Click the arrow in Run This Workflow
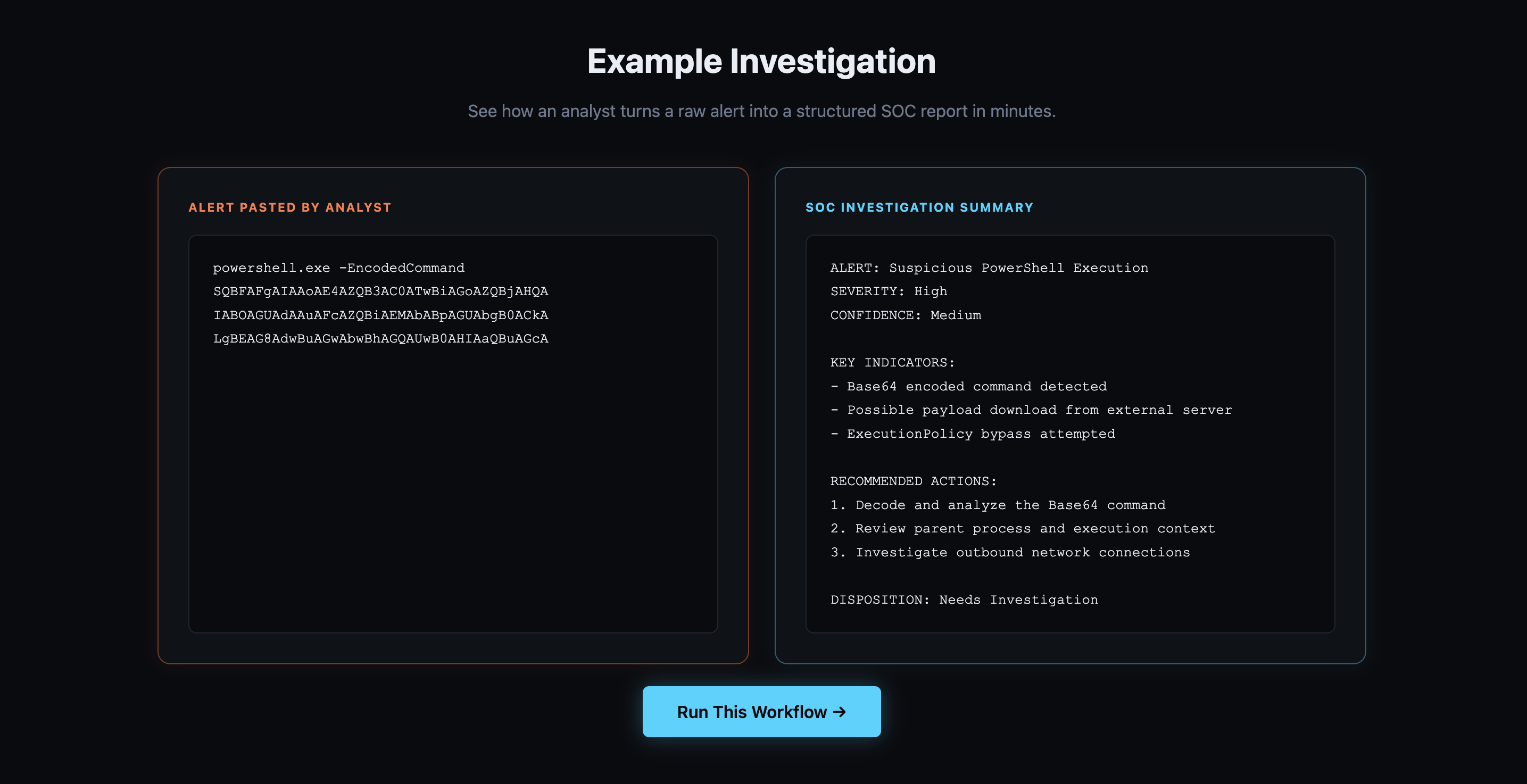The height and width of the screenshot is (784, 1527). point(840,712)
